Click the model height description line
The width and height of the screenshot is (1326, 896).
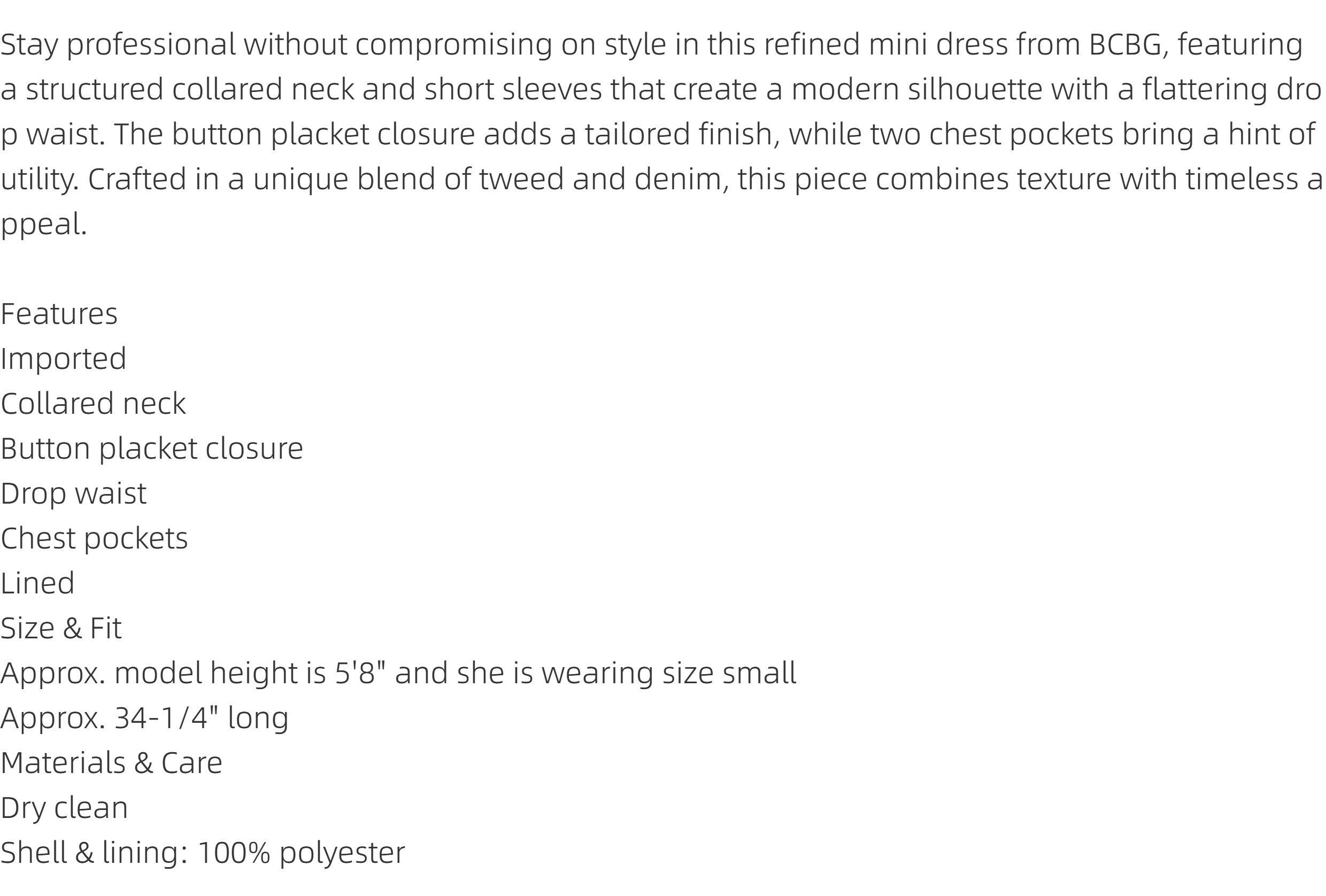pyautogui.click(x=398, y=673)
